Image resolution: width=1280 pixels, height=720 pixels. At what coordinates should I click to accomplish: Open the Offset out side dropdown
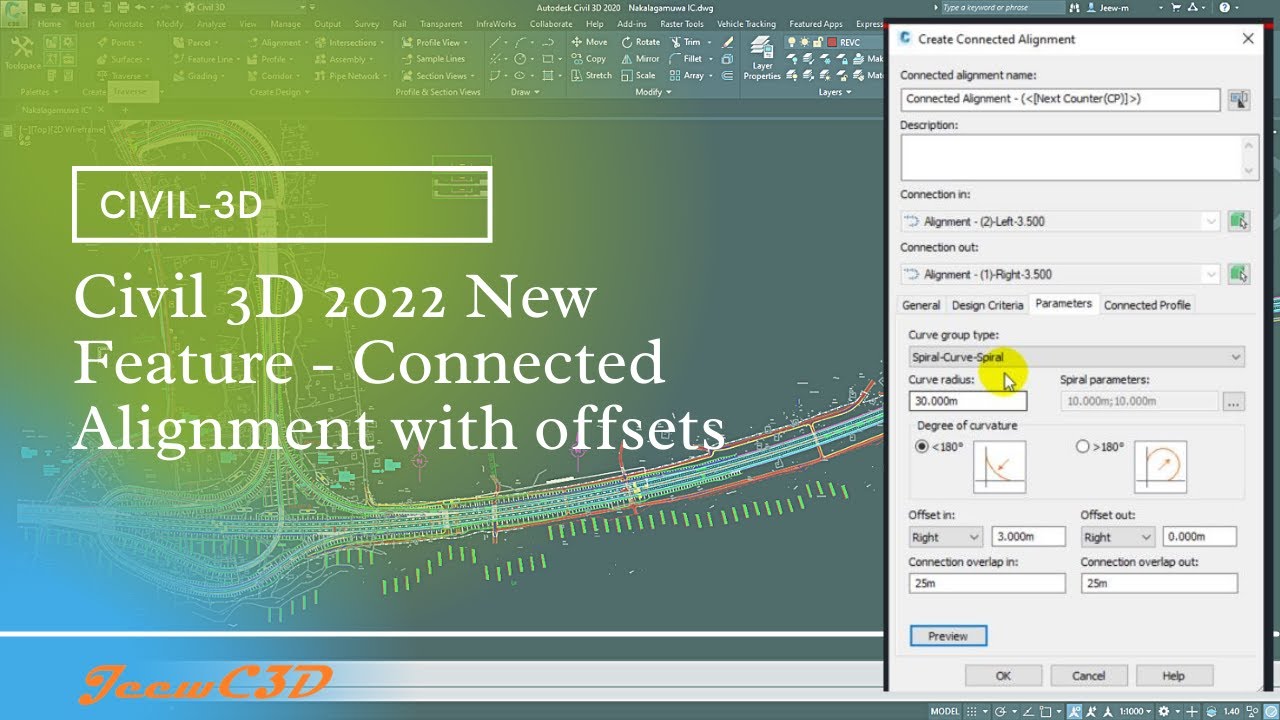coord(1118,537)
